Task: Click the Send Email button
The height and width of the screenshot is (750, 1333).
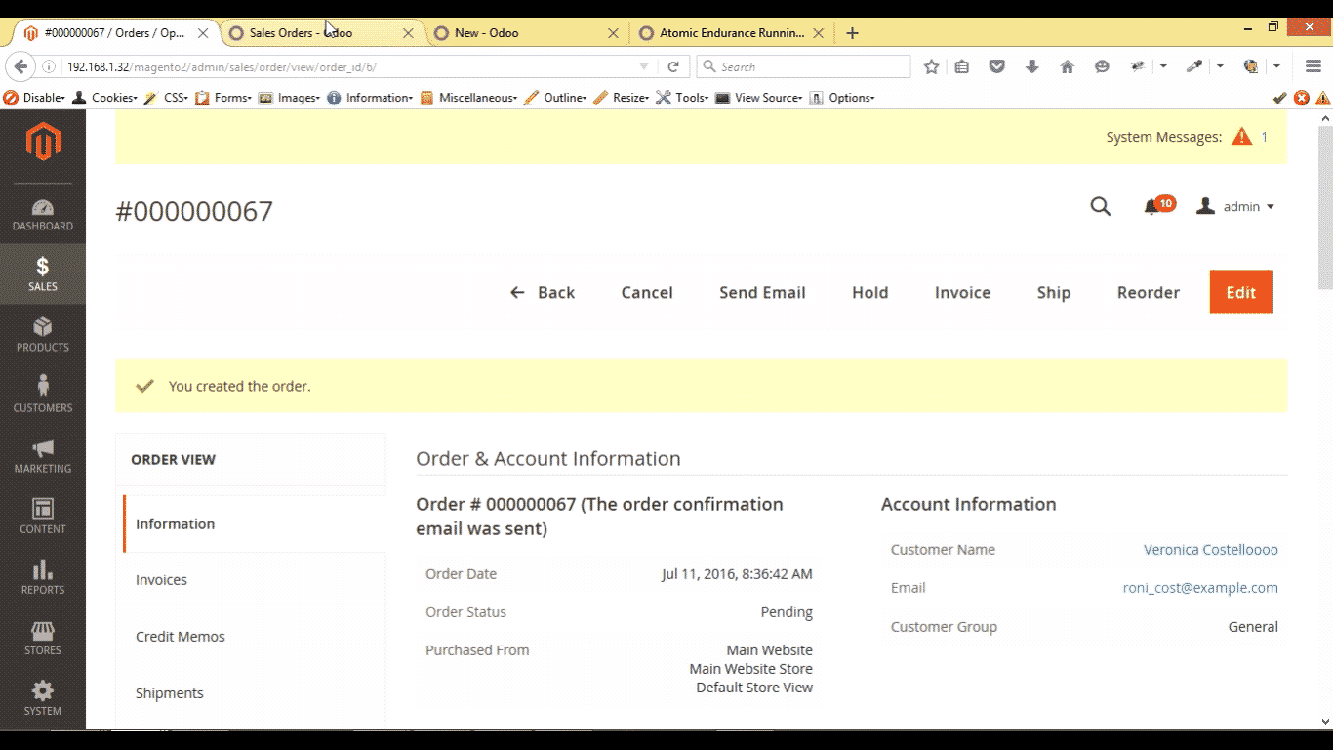Action: pos(762,292)
